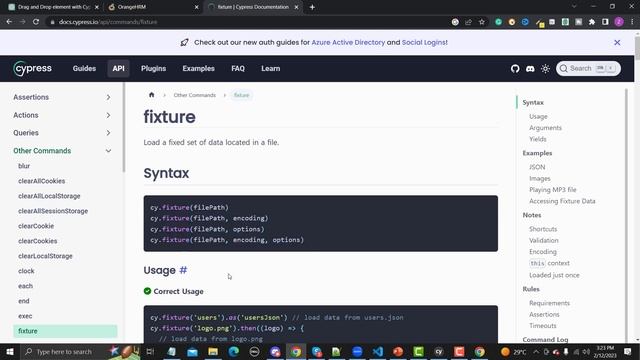Open Visual Studio Code from taskbar

(x=378, y=351)
